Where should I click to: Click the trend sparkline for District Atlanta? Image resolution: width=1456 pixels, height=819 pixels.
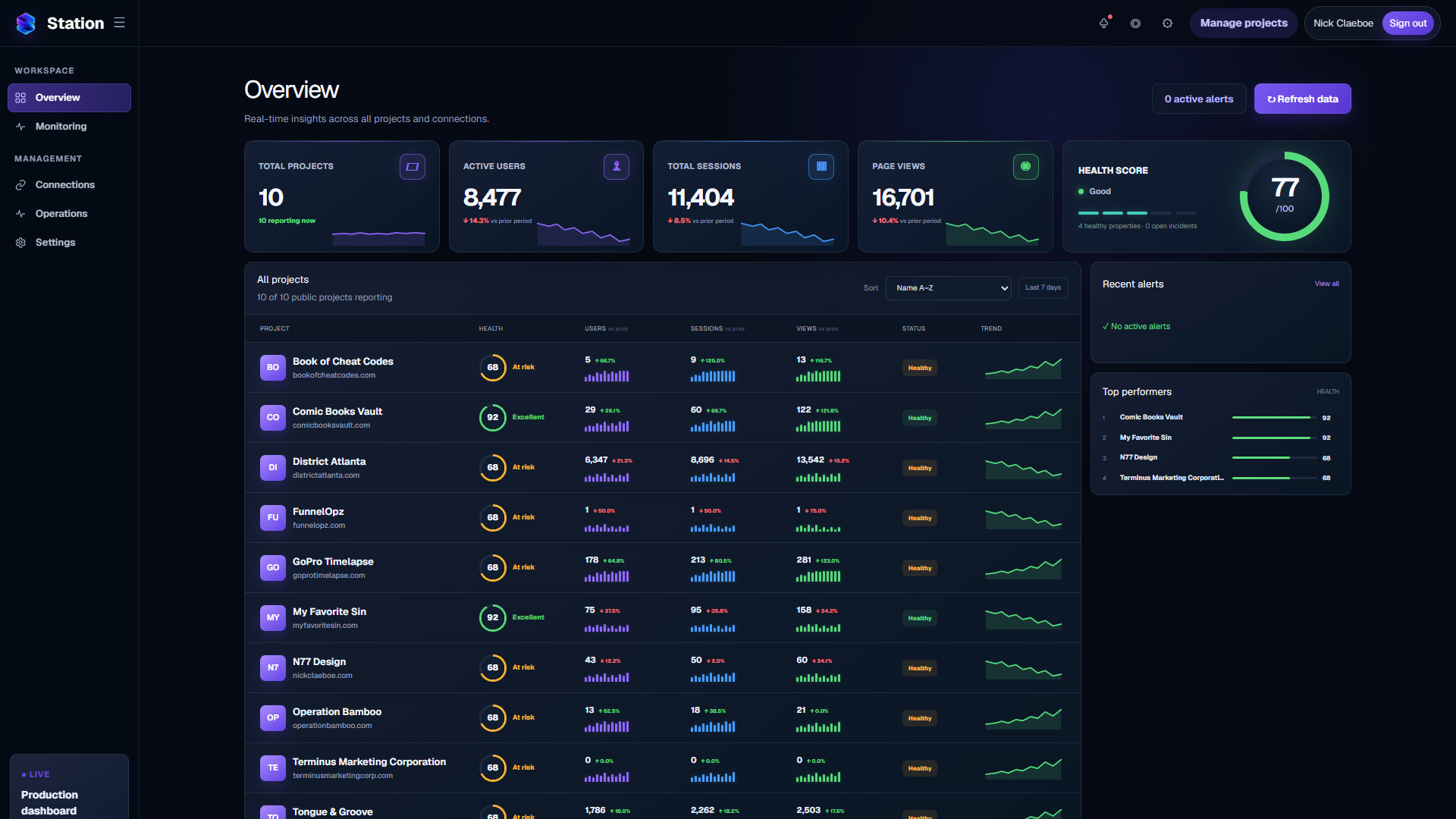click(1024, 468)
